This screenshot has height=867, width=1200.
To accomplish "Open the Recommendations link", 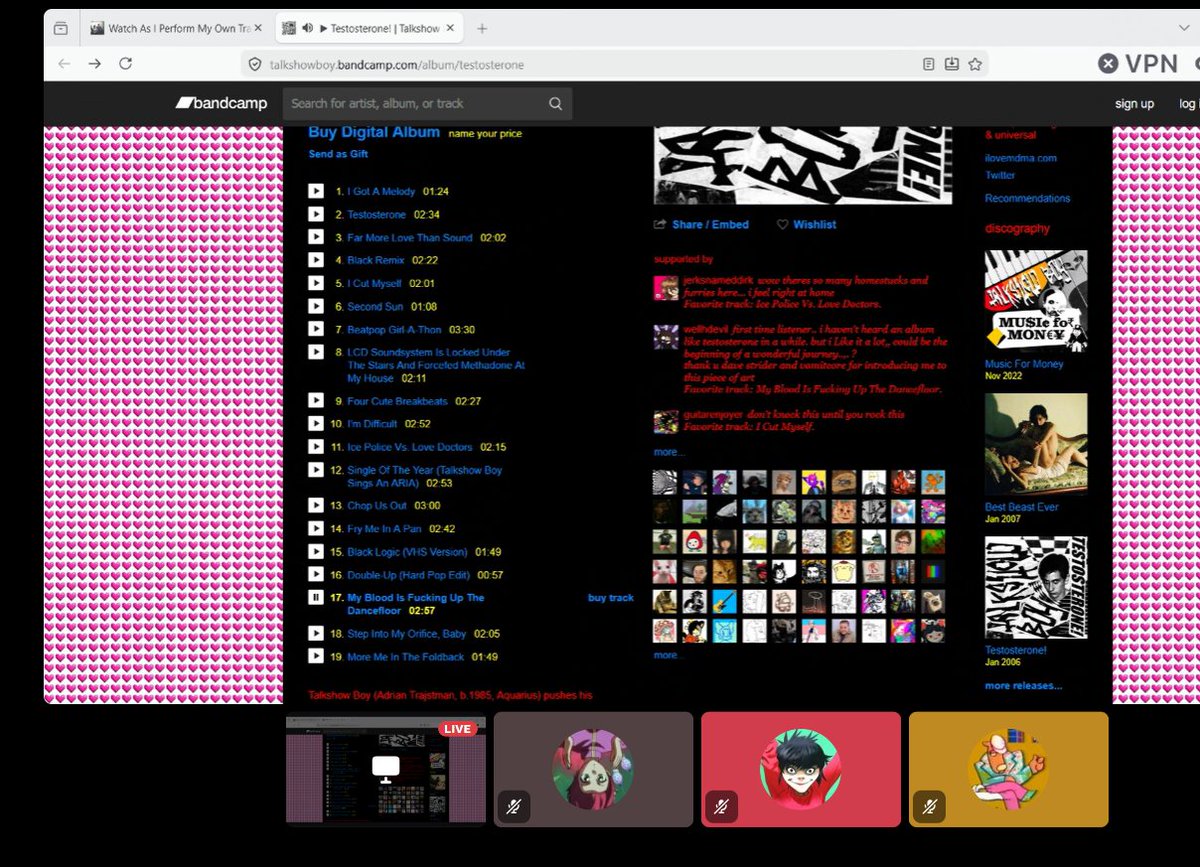I will 1027,198.
